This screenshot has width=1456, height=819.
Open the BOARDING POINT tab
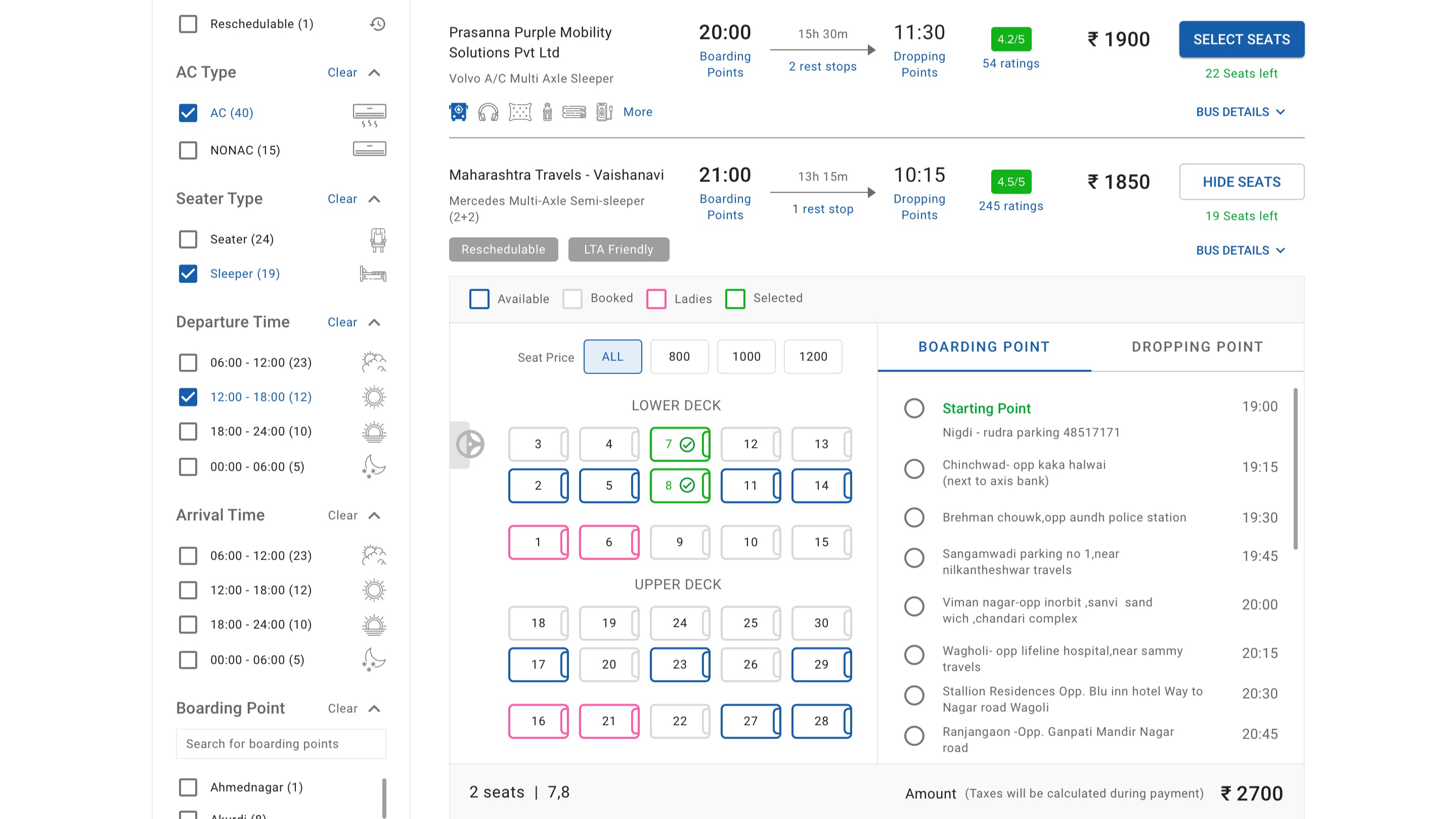coord(984,347)
